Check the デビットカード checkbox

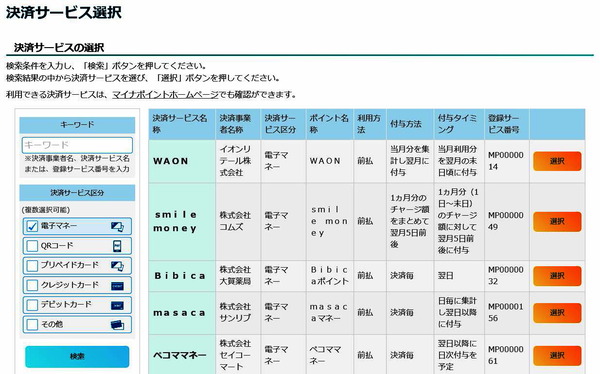[x=32, y=305]
